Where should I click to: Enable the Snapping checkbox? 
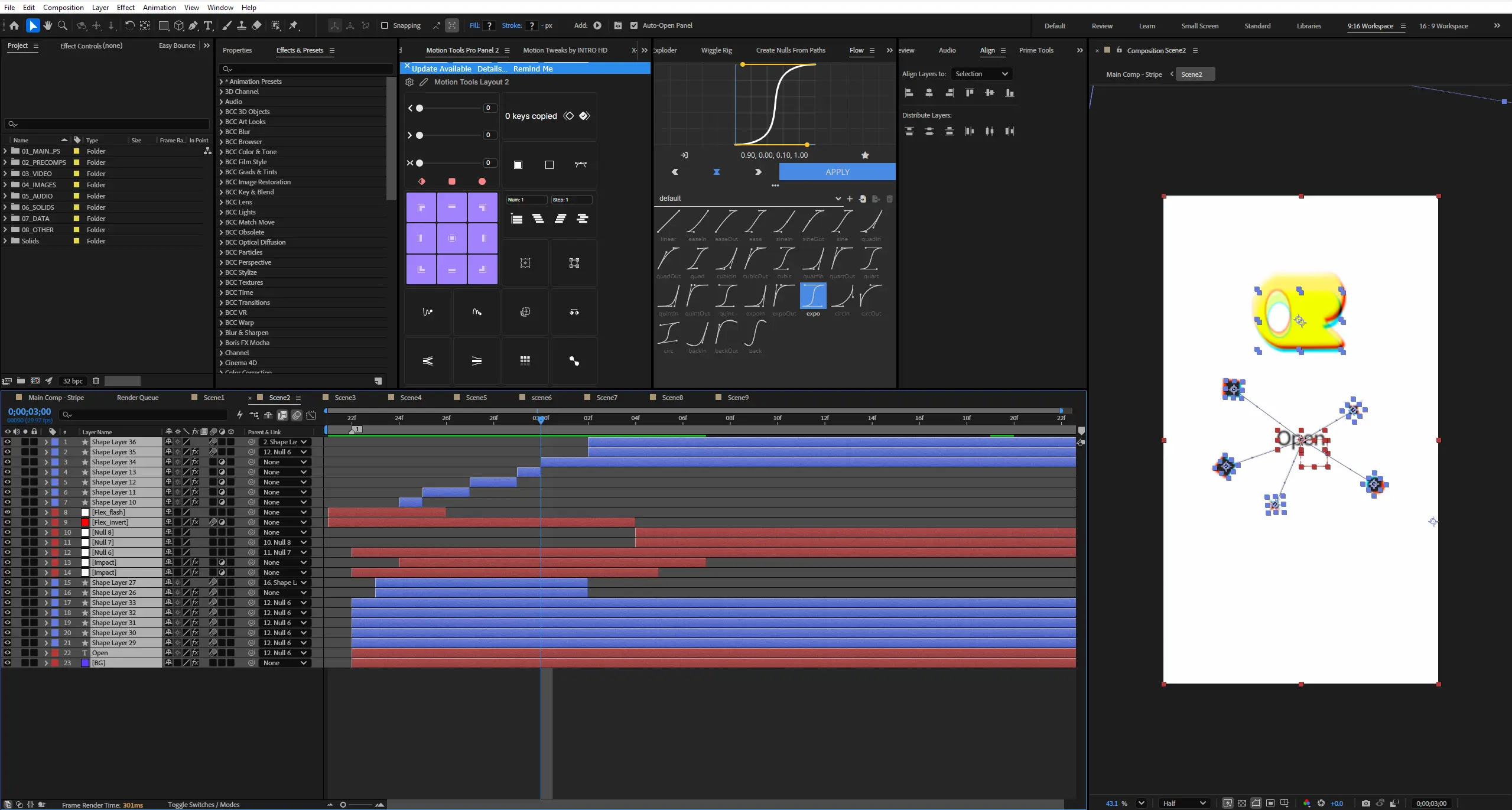385,25
